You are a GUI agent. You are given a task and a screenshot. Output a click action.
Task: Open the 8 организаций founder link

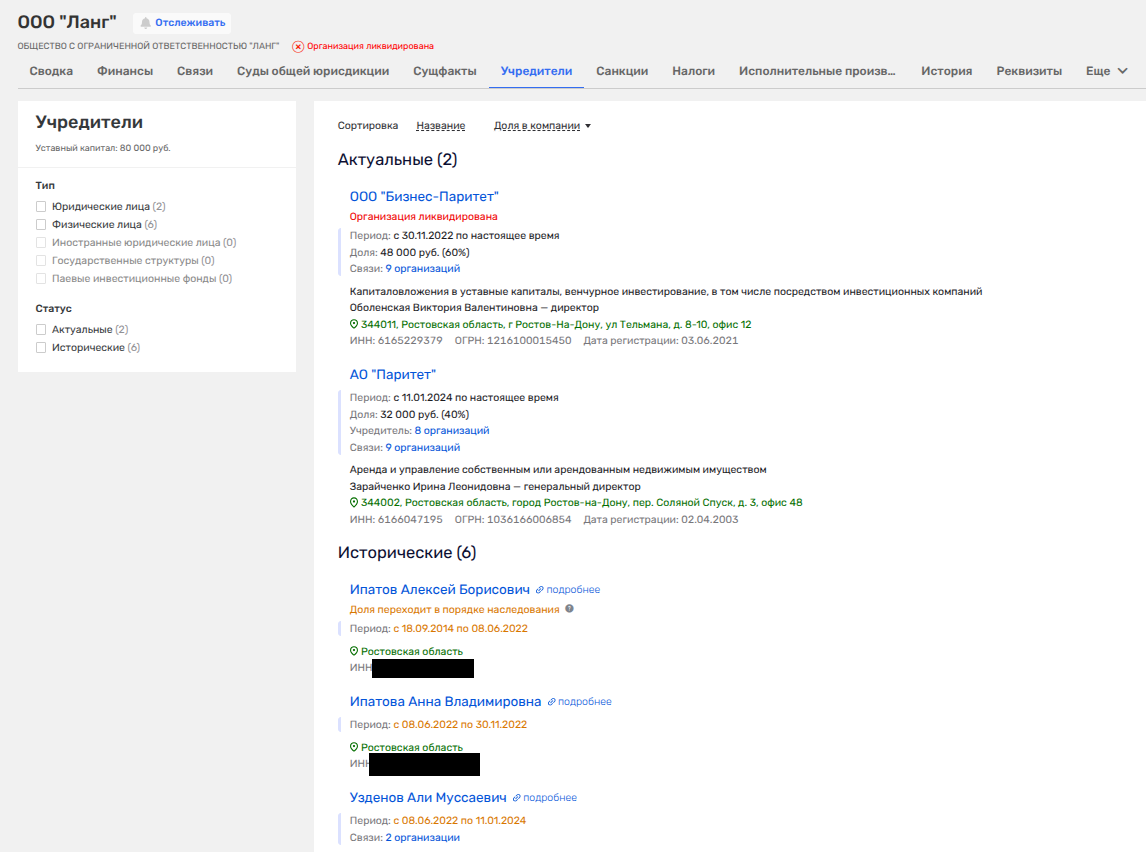click(452, 430)
